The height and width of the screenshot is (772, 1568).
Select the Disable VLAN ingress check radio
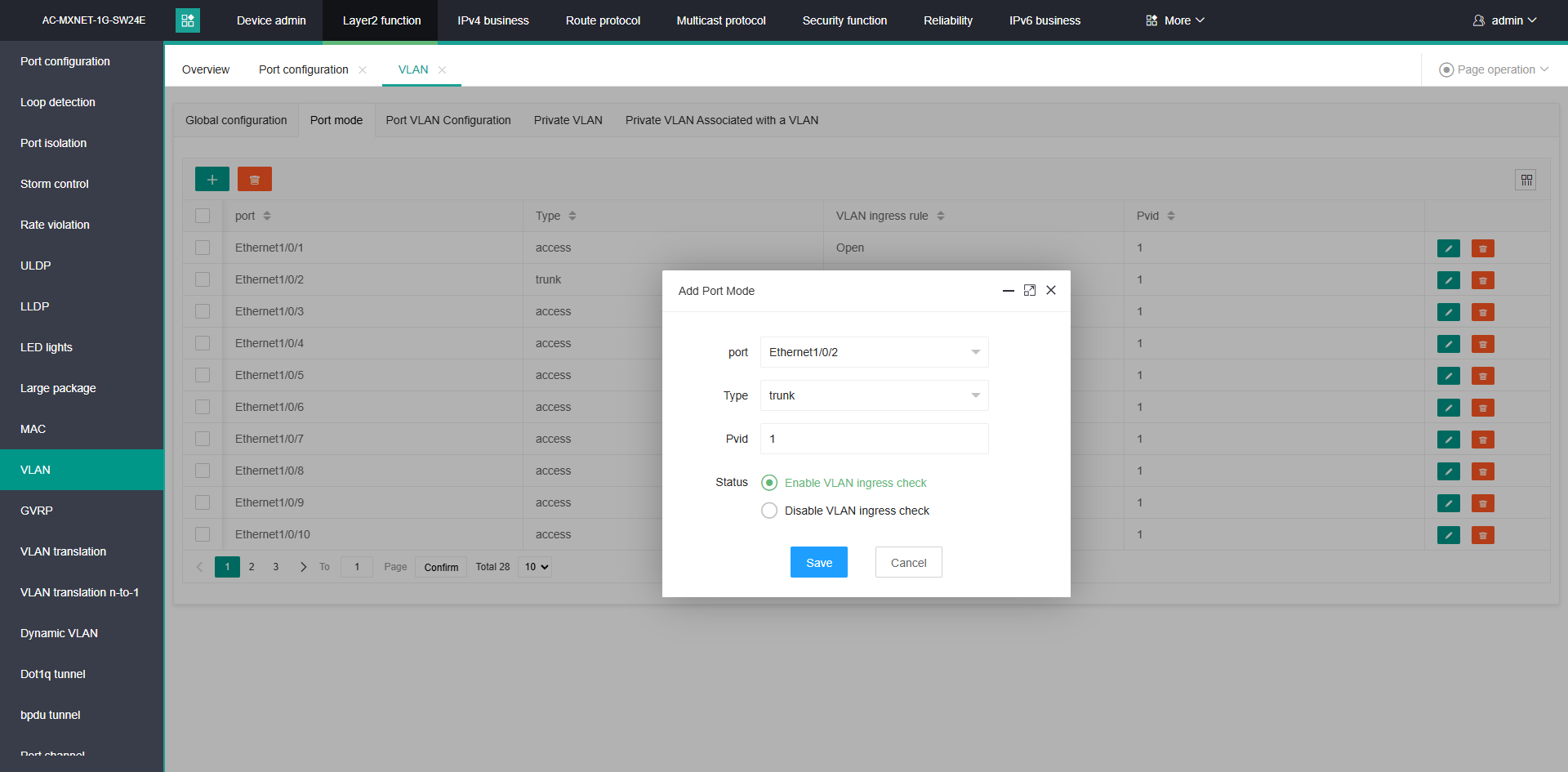click(769, 511)
